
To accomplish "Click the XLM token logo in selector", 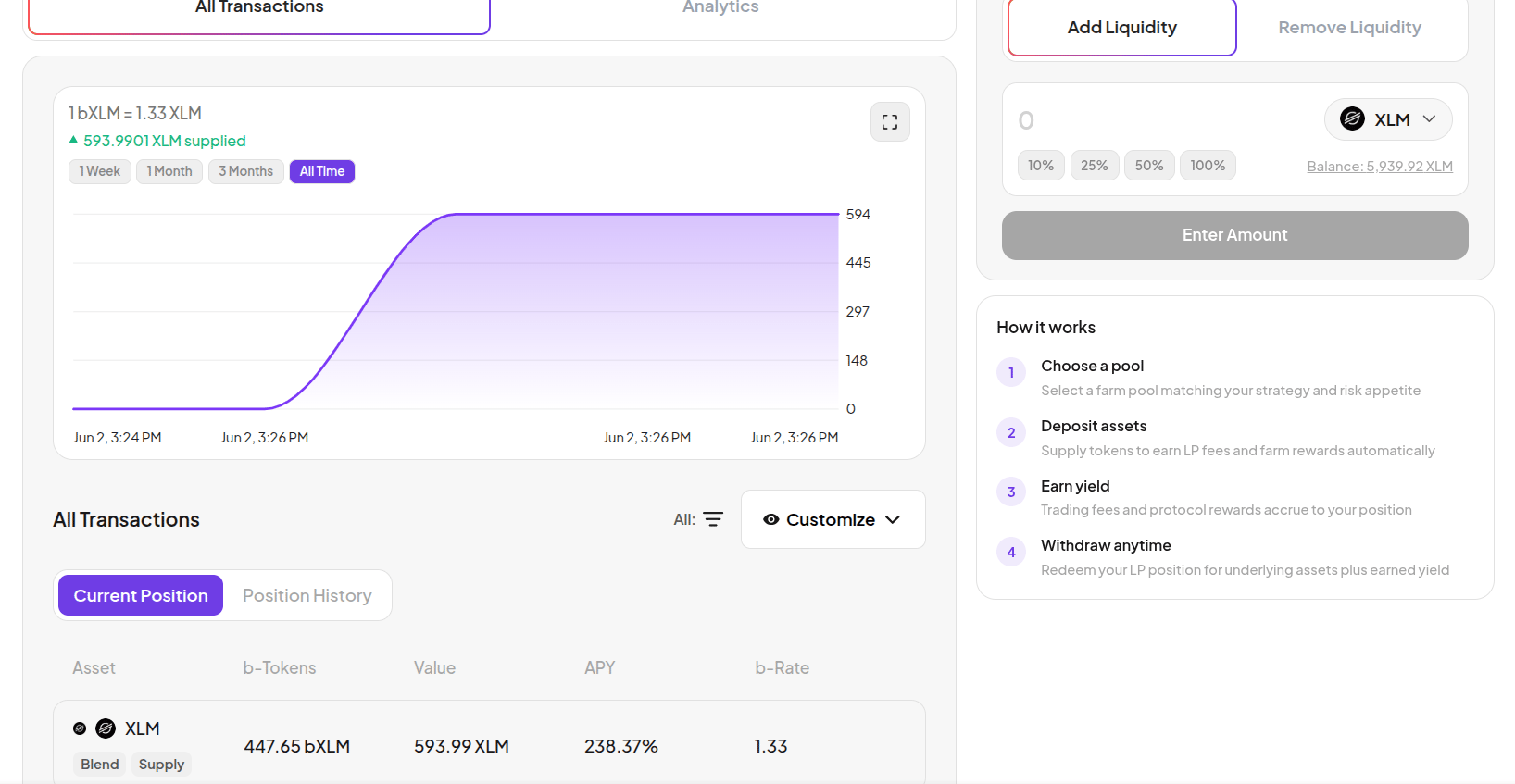I will tap(1352, 119).
